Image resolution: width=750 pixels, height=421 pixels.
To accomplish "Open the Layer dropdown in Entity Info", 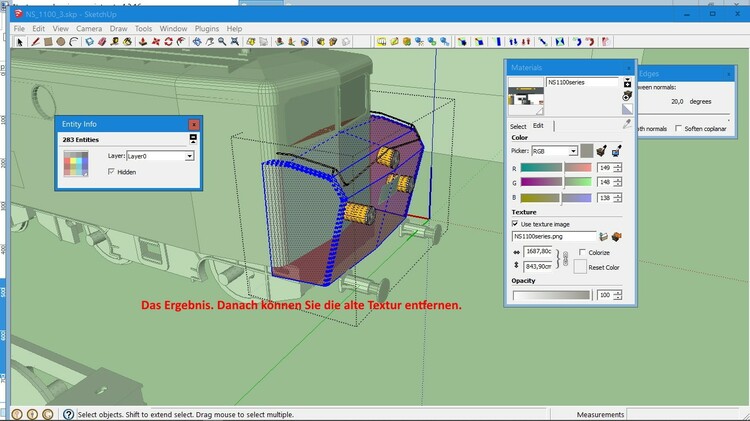I will (189, 156).
